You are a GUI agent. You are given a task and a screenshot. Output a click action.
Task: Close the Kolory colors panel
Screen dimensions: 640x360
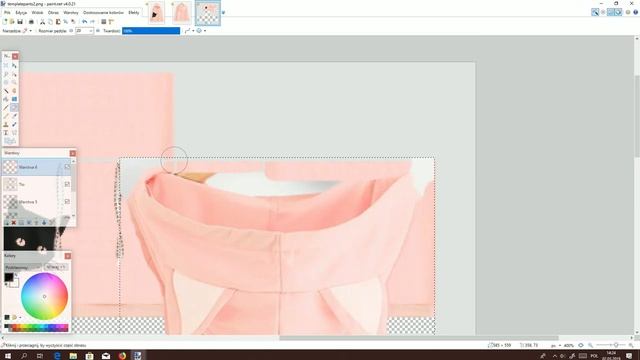coord(68,256)
